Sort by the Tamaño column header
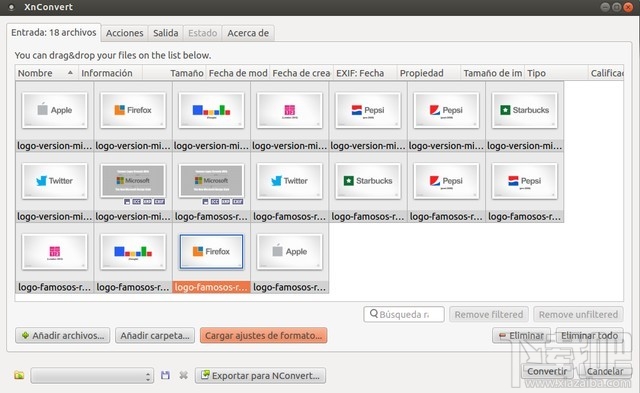 click(x=174, y=73)
